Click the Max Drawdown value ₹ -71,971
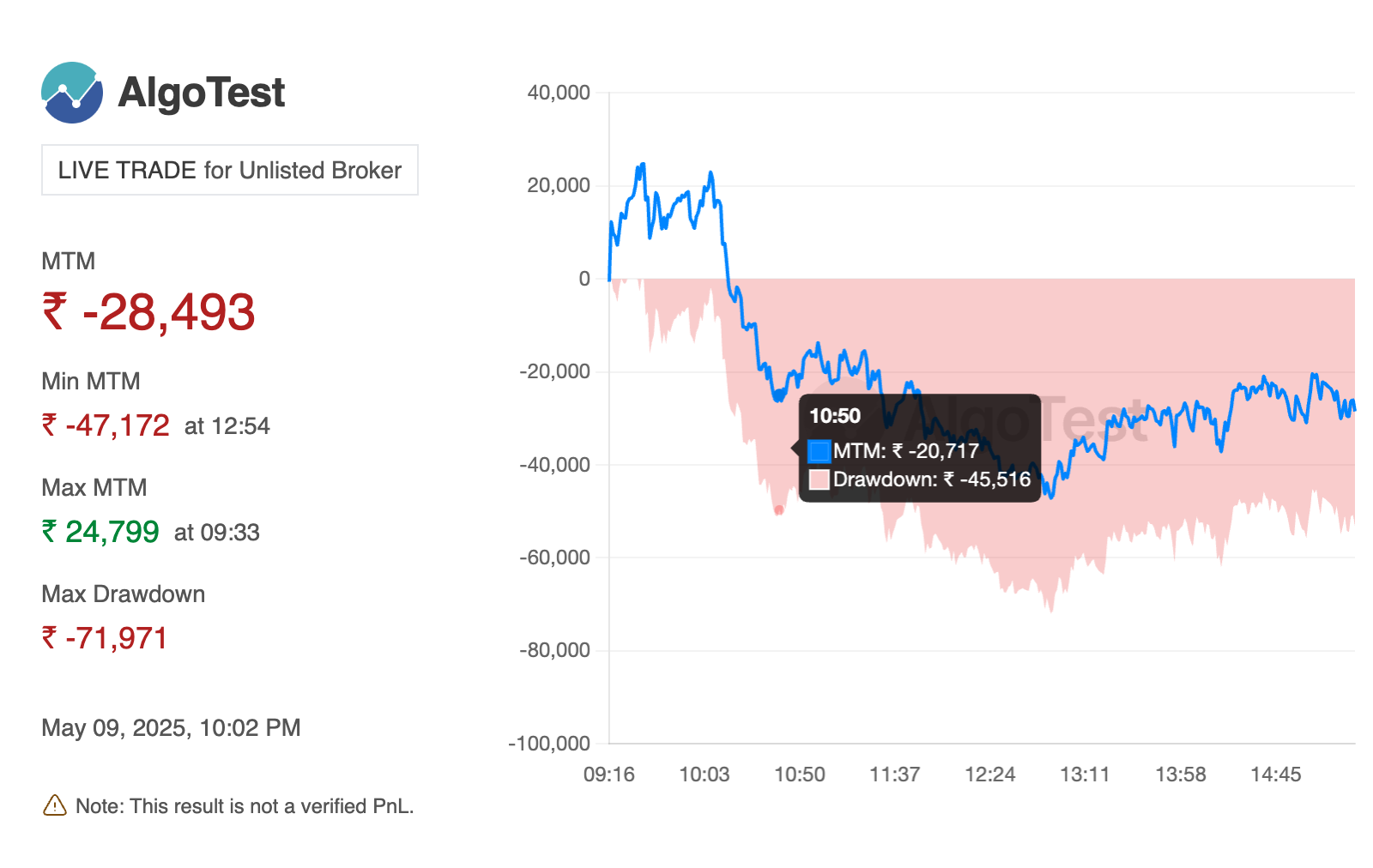 point(105,638)
